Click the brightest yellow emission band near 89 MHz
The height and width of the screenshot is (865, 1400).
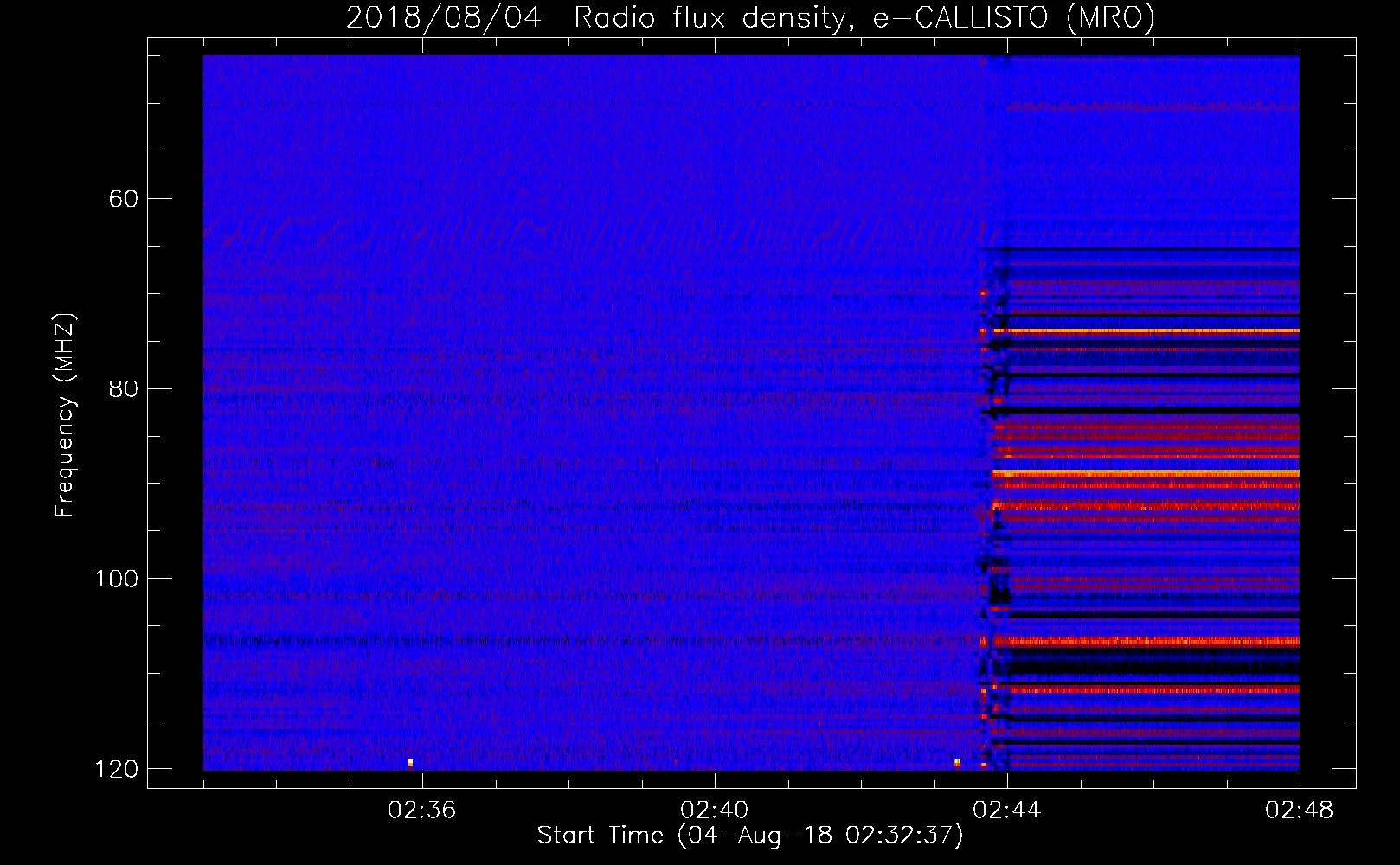click(1146, 474)
